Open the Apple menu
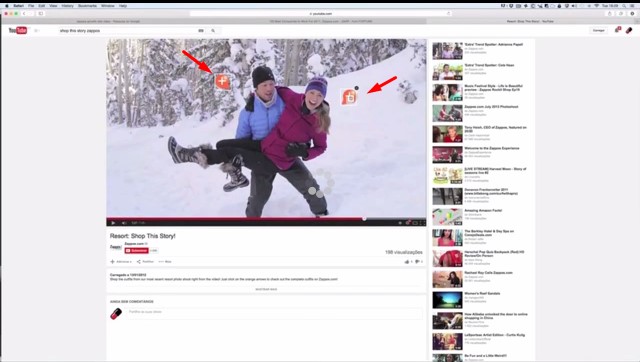The width and height of the screenshot is (640, 362). tap(7, 6)
